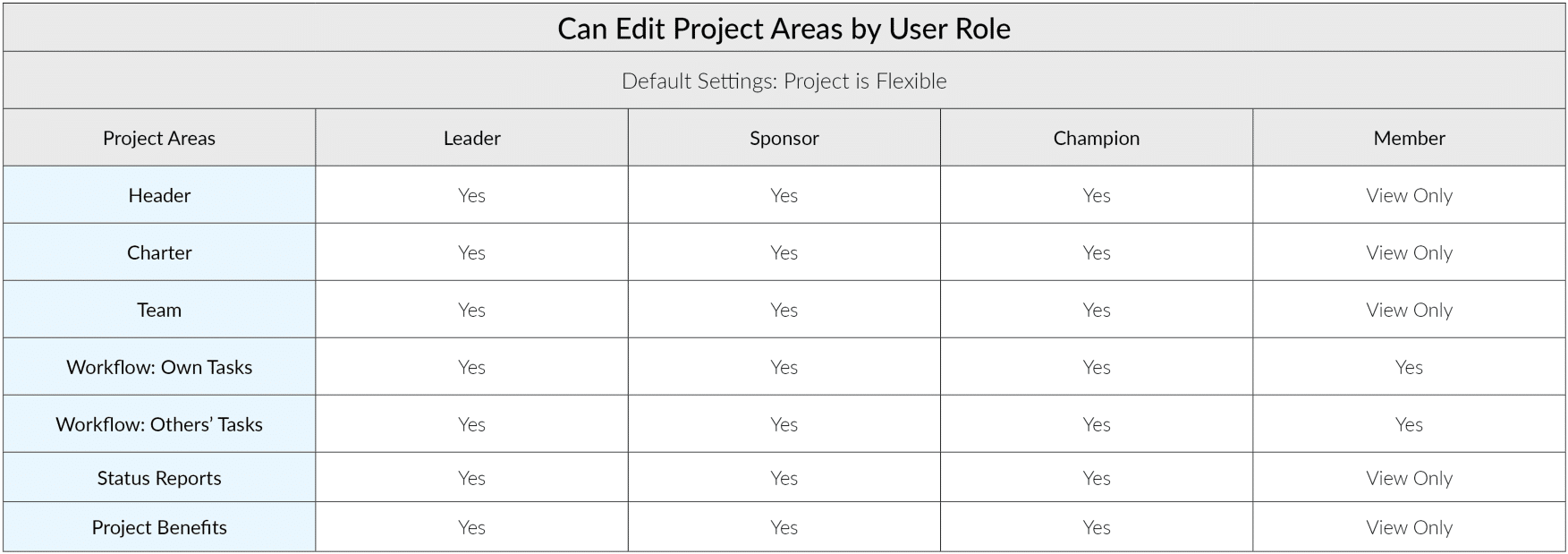Image resolution: width=1568 pixels, height=554 pixels.
Task: Click the table title 'Can Edit Project Areas by User Role'
Action: tap(784, 29)
